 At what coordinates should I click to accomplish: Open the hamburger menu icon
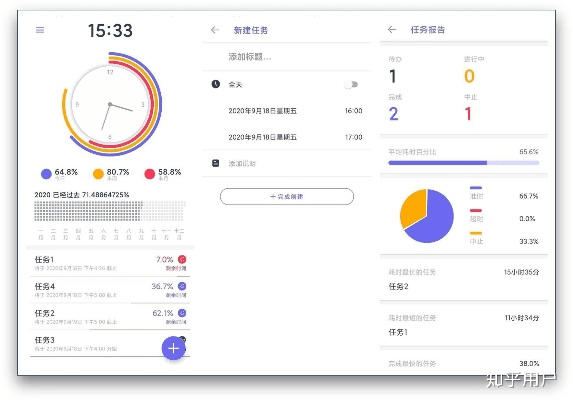40,30
